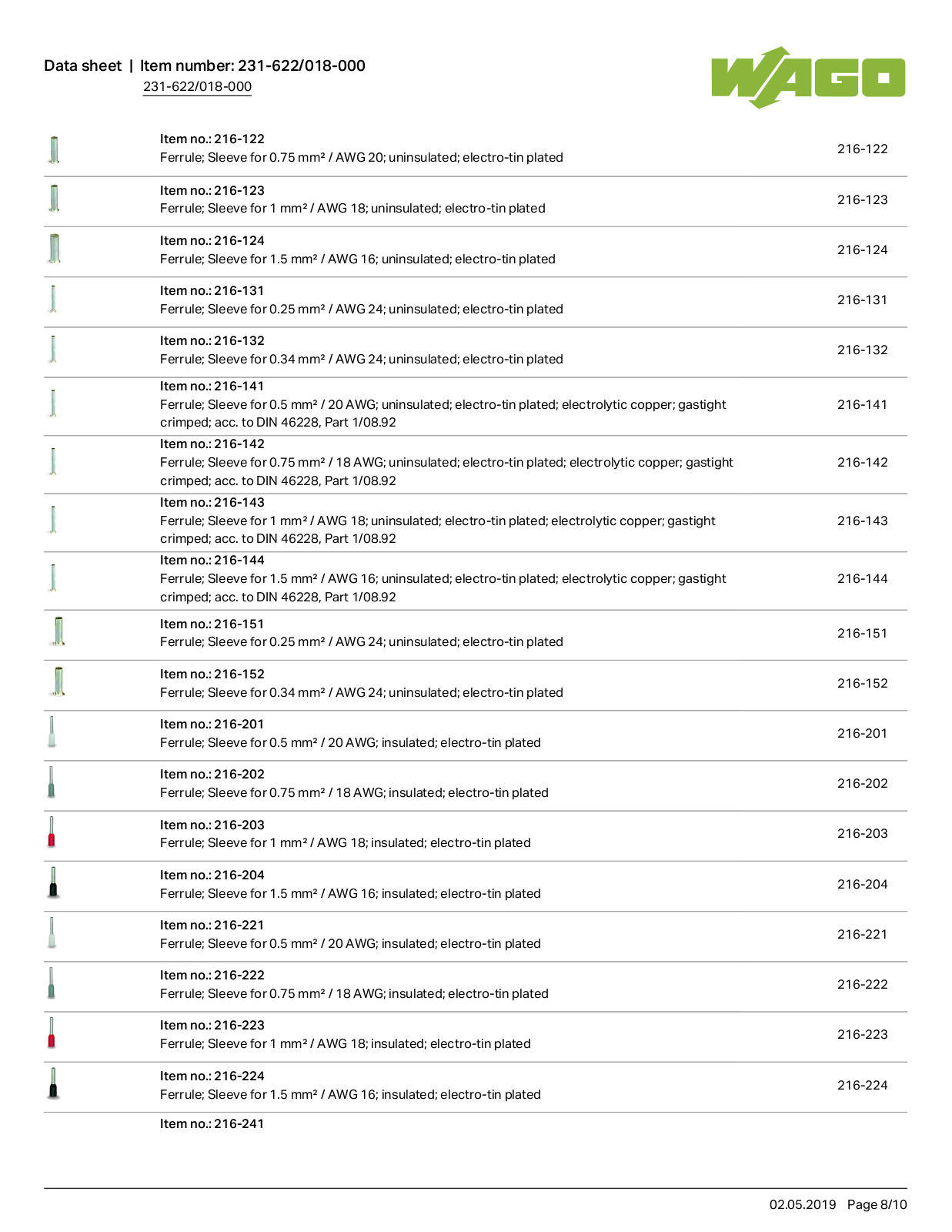Screen dimensions: 952x1232
Task: Click the red 216-223 ferrule icon
Action: click(52, 1033)
